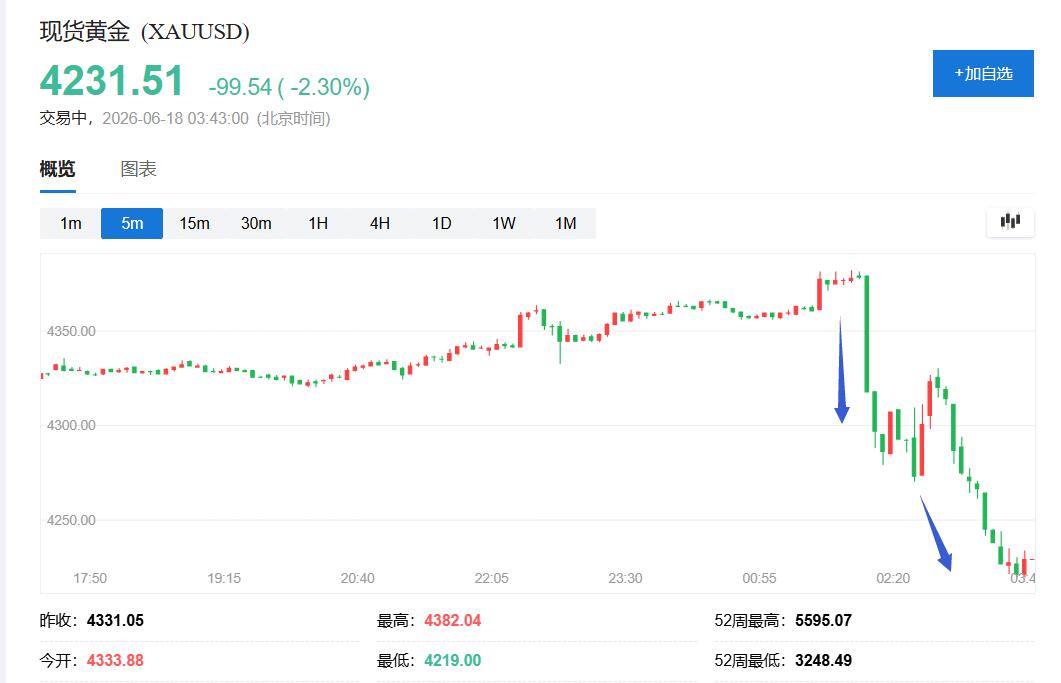
Task: Click the 4250.00 price axis label
Action: click(71, 520)
